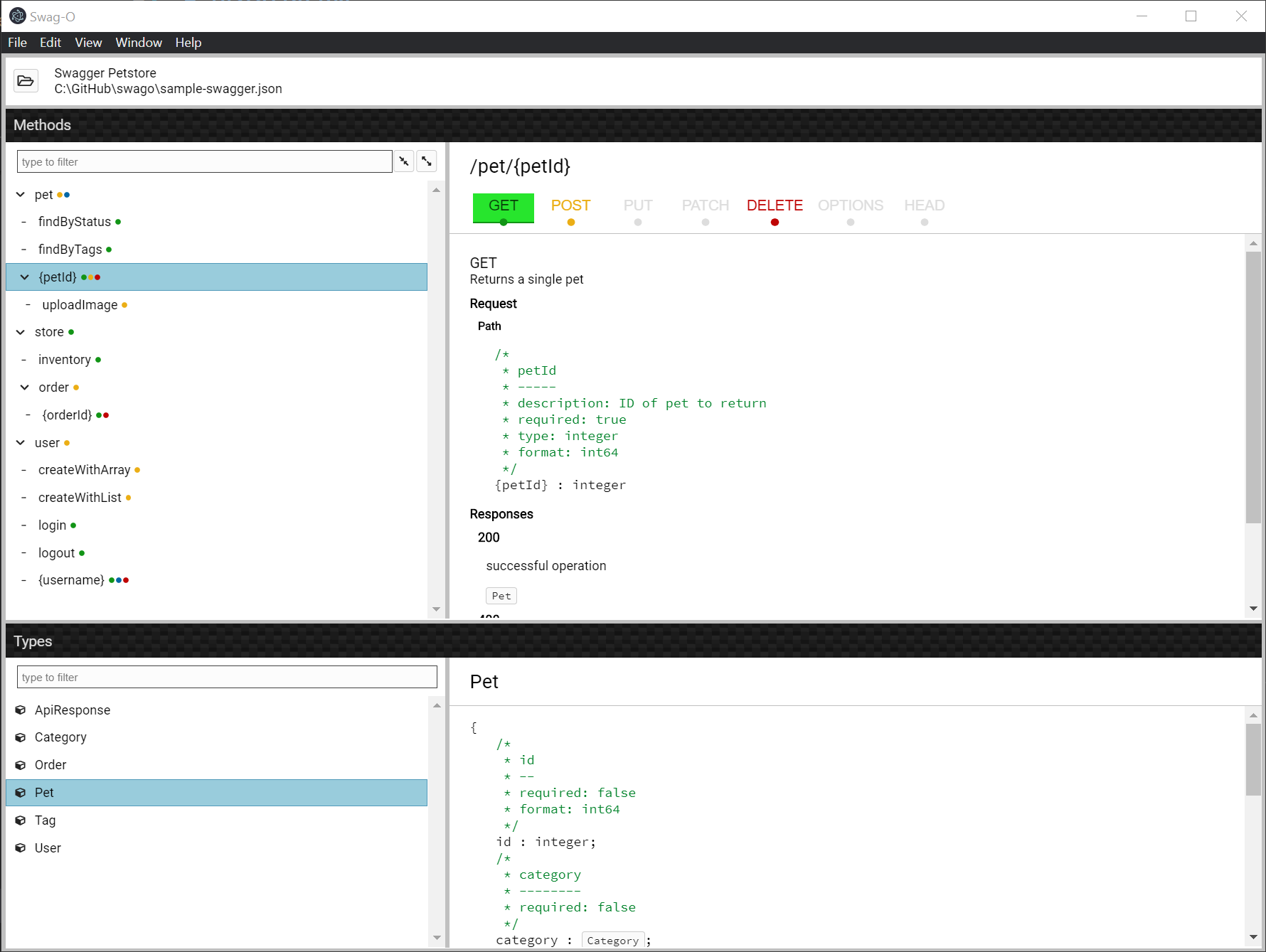The height and width of the screenshot is (952, 1266).
Task: Click the Order type cube icon
Action: point(21,765)
